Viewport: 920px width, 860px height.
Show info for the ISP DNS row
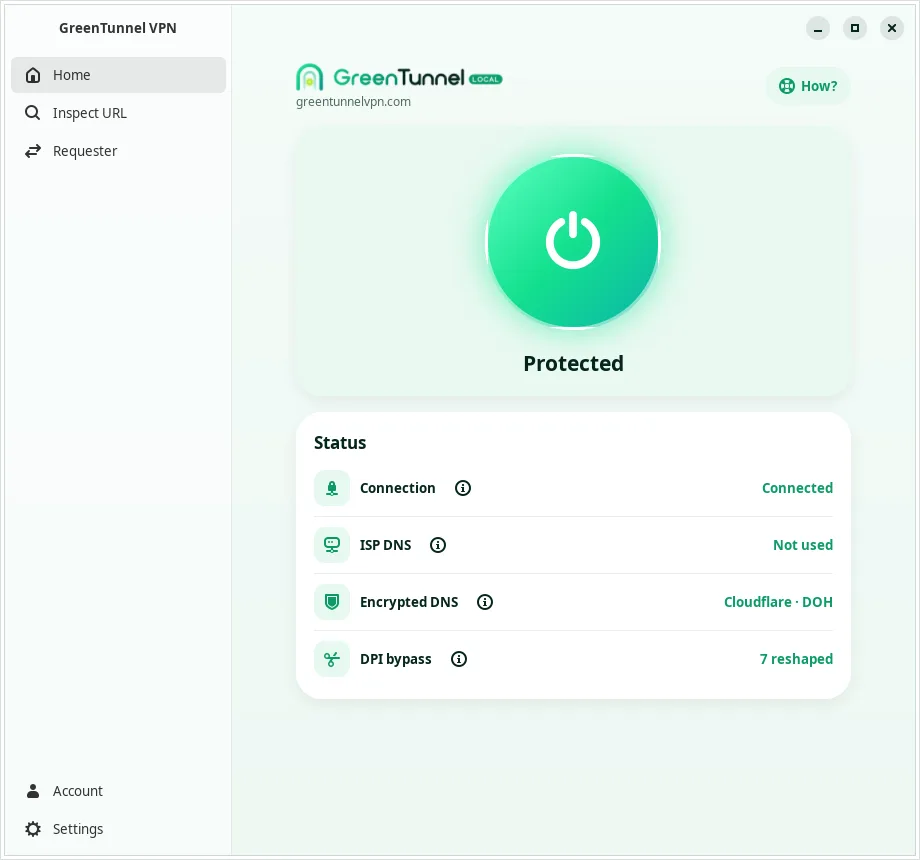click(x=438, y=545)
